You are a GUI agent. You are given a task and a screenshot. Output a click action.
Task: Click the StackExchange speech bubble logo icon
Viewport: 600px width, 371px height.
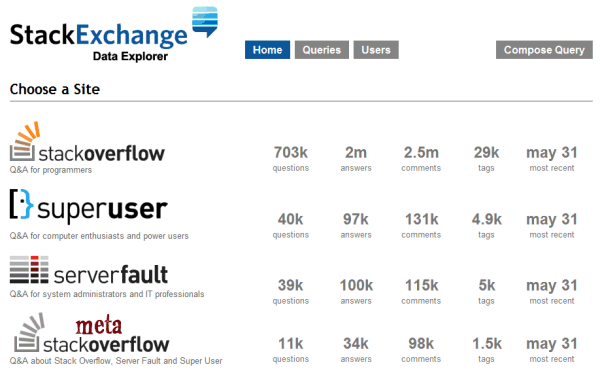(205, 22)
